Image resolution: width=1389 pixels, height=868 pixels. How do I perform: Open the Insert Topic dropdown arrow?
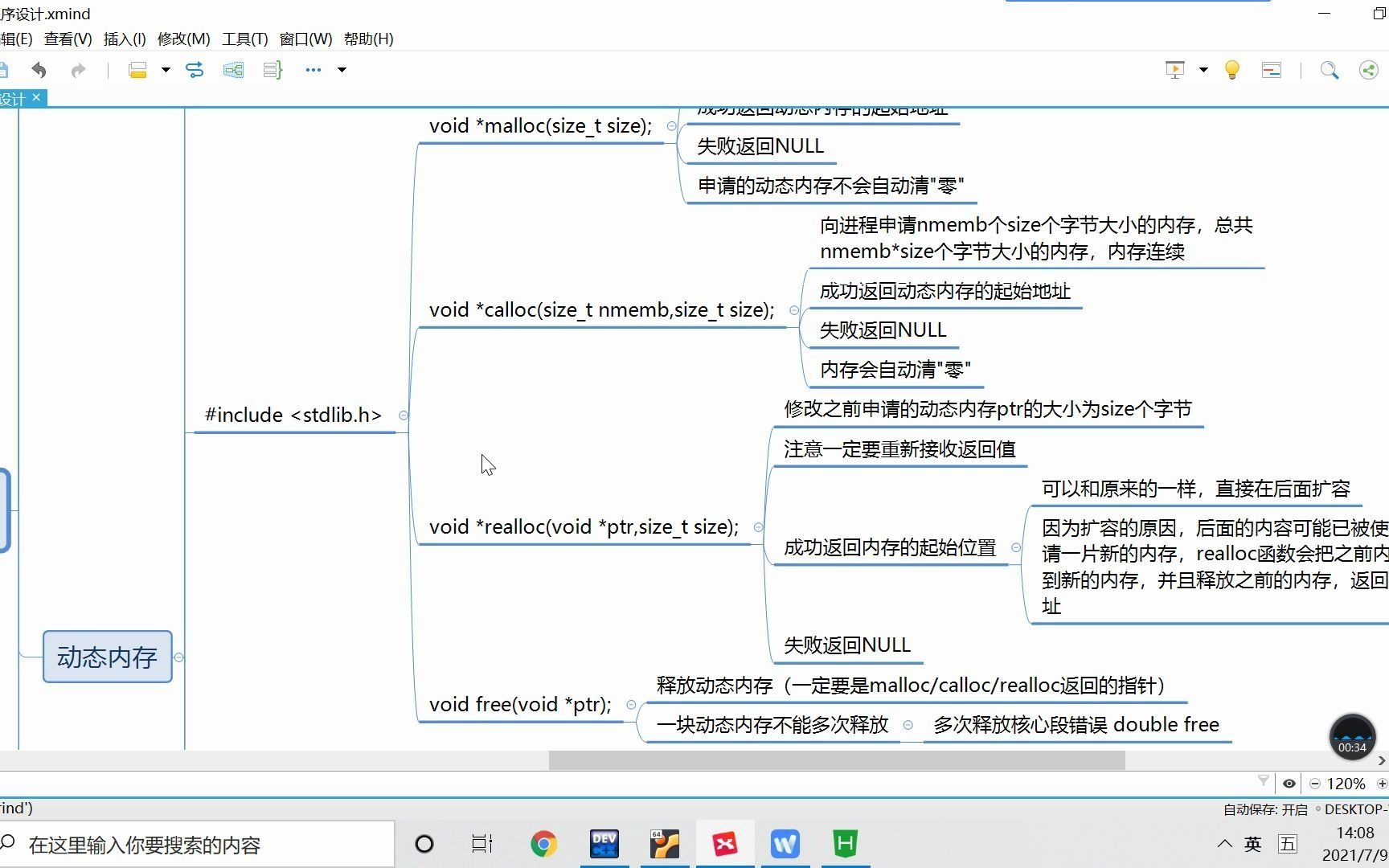(166, 70)
